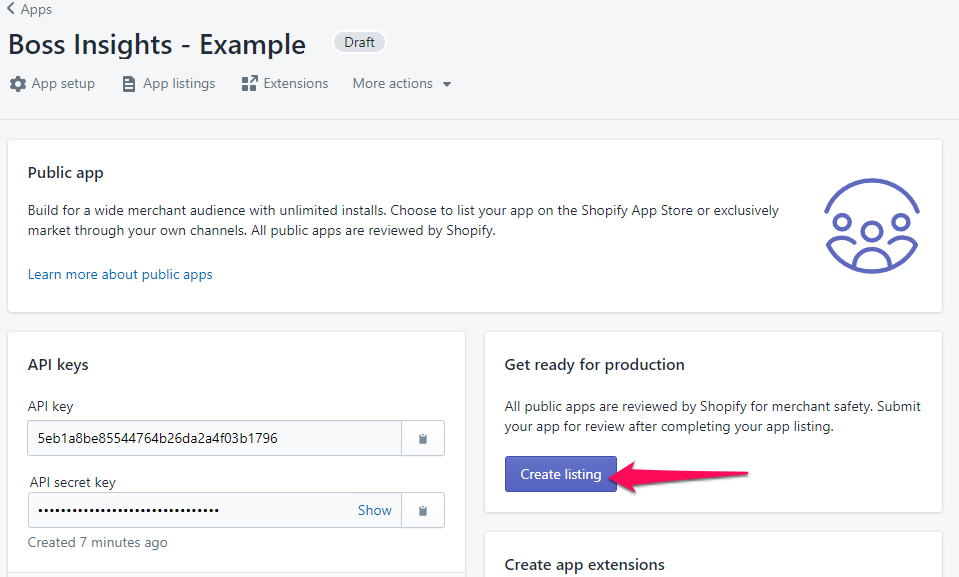
Task: Open the Extensions tab
Action: pyautogui.click(x=285, y=84)
